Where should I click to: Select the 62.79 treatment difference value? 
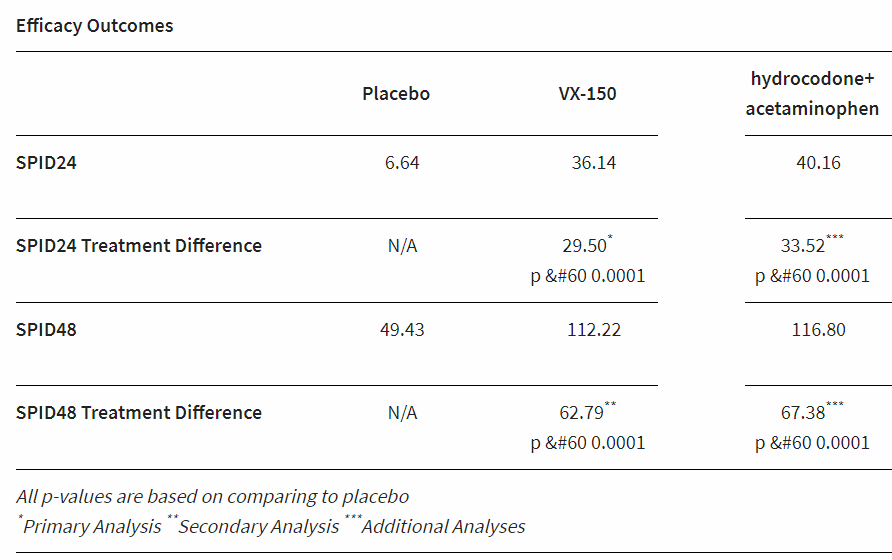(x=581, y=413)
